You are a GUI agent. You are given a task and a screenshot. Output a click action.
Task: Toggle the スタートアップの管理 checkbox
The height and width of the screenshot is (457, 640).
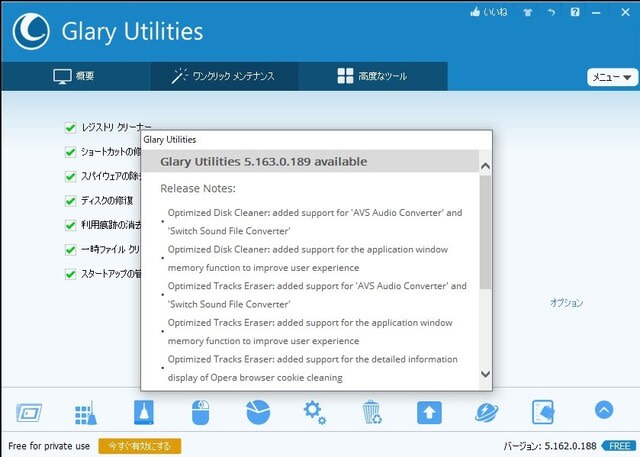coord(71,274)
